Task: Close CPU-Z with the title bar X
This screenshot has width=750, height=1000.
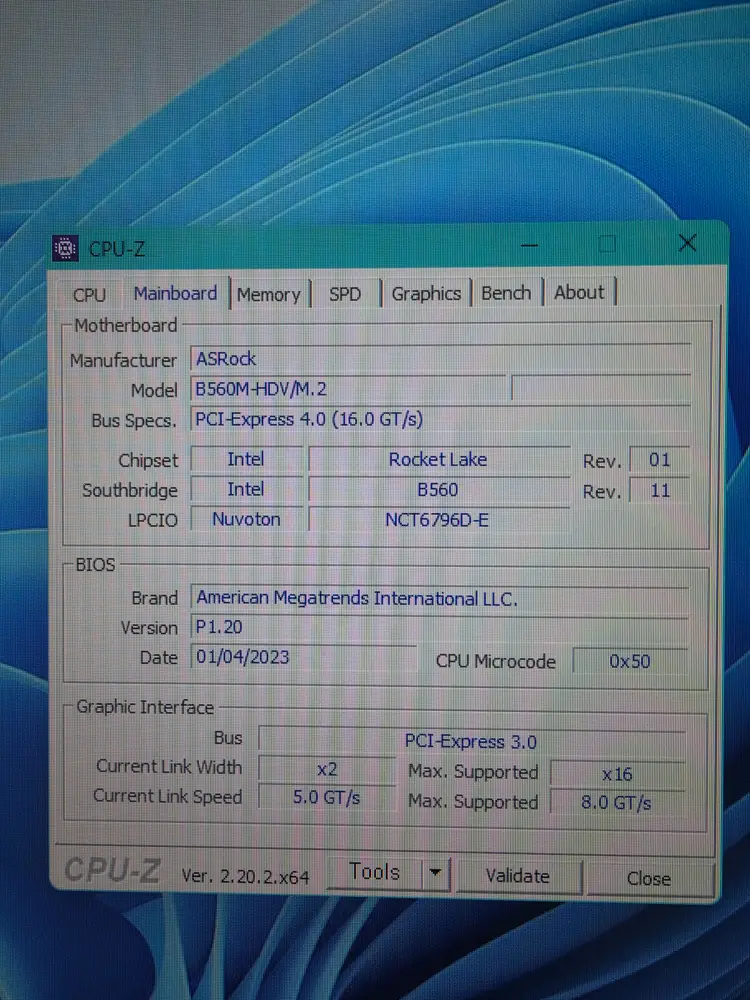Action: tap(688, 243)
